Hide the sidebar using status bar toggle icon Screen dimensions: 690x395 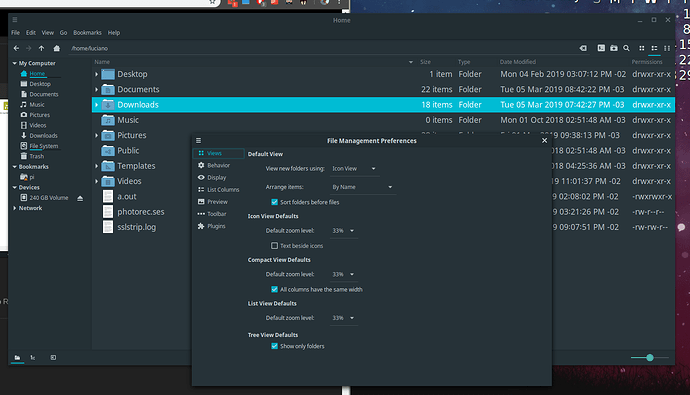pos(53,358)
